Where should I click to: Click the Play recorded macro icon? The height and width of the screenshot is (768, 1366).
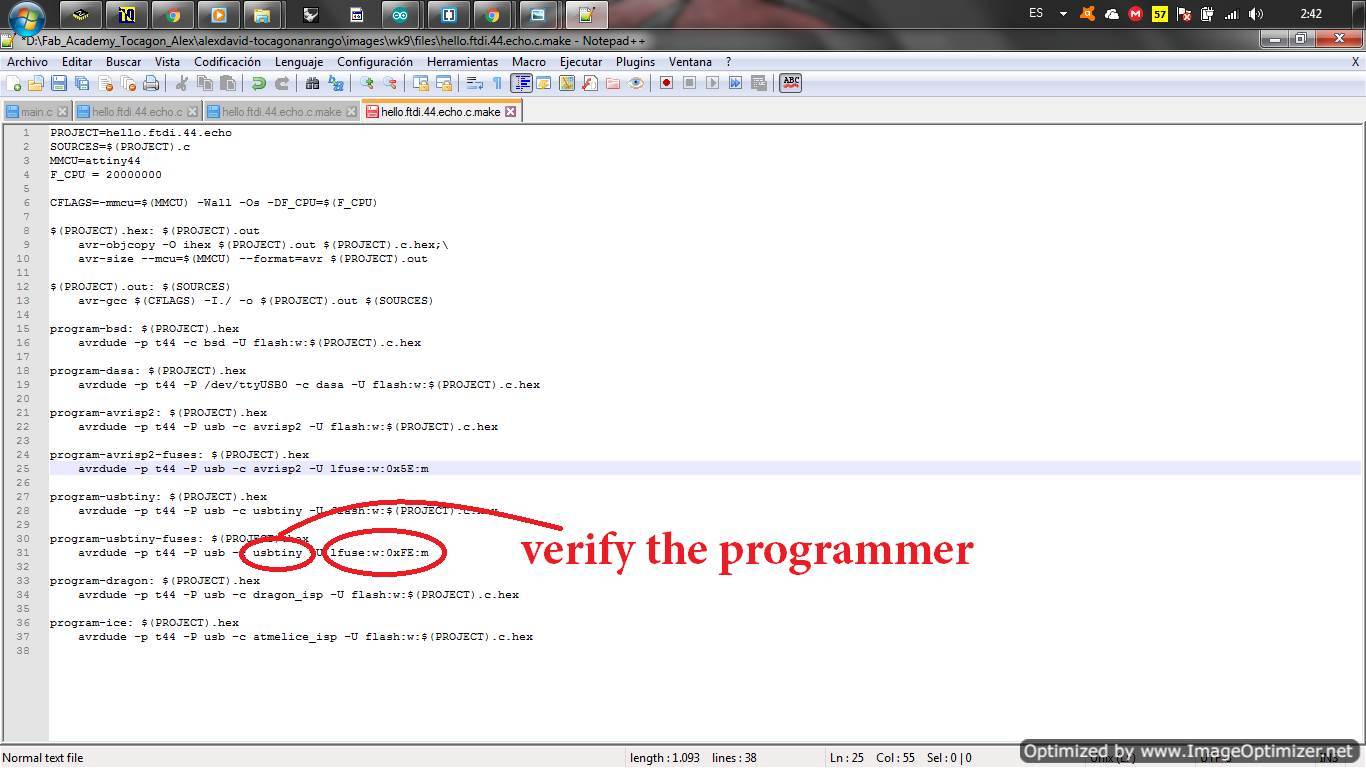click(712, 83)
